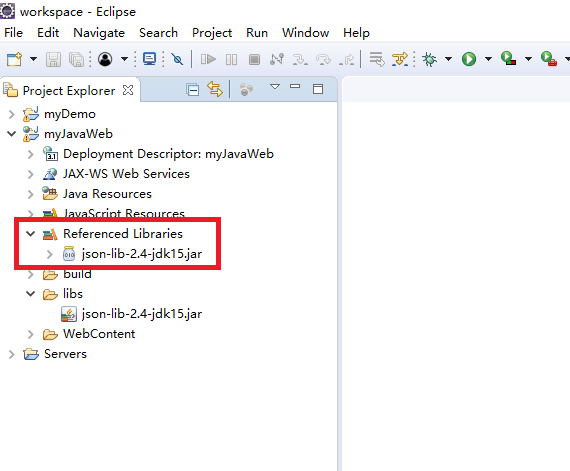Select JavaScript Resources
Screen dimensions: 570x471
pyautogui.click(x=124, y=213)
